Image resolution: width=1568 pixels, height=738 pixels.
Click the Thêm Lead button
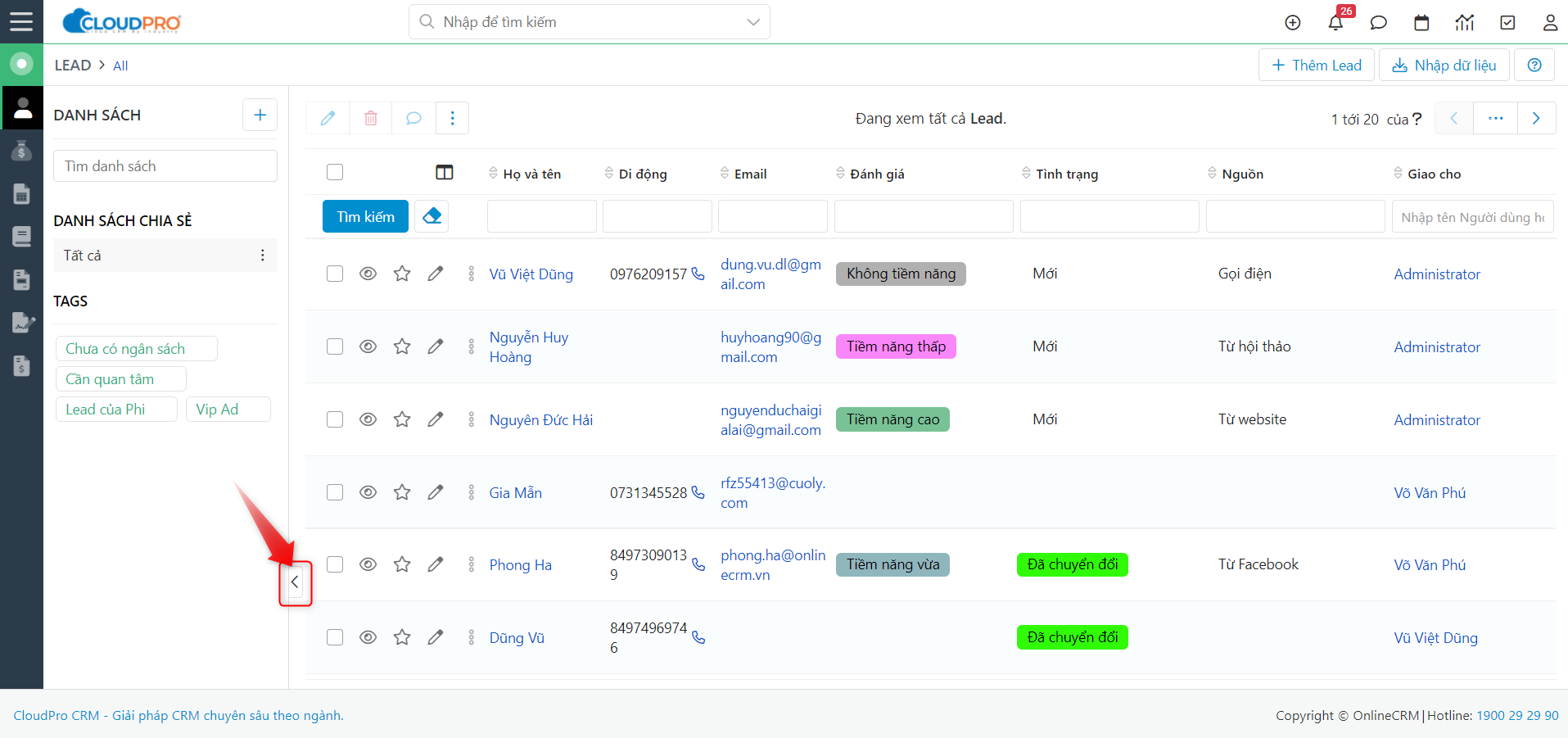click(1317, 65)
